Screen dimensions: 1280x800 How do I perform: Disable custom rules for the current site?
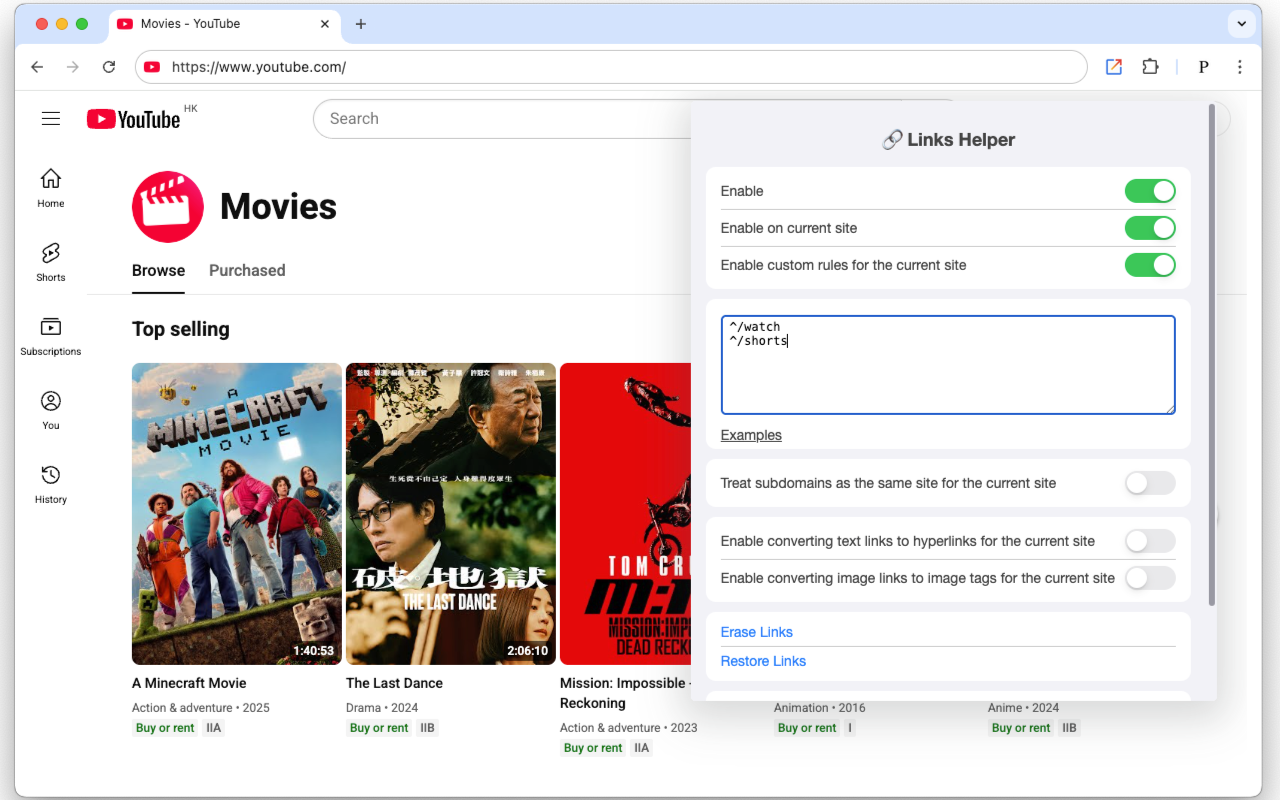pyautogui.click(x=1150, y=265)
